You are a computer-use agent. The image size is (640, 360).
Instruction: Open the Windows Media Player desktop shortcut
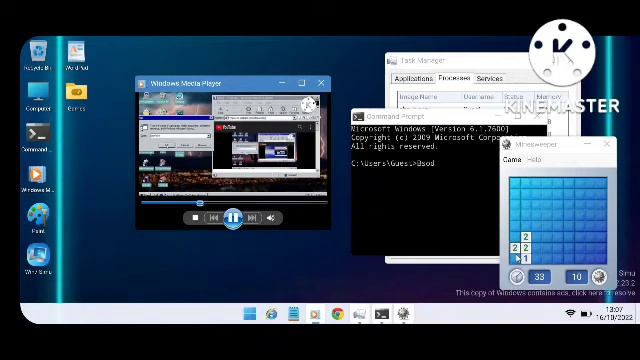[38, 178]
